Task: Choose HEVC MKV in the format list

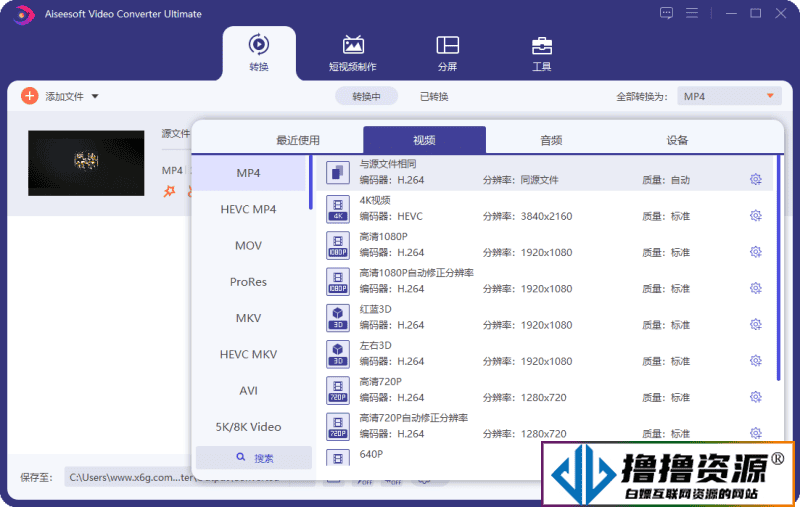Action: coord(248,354)
